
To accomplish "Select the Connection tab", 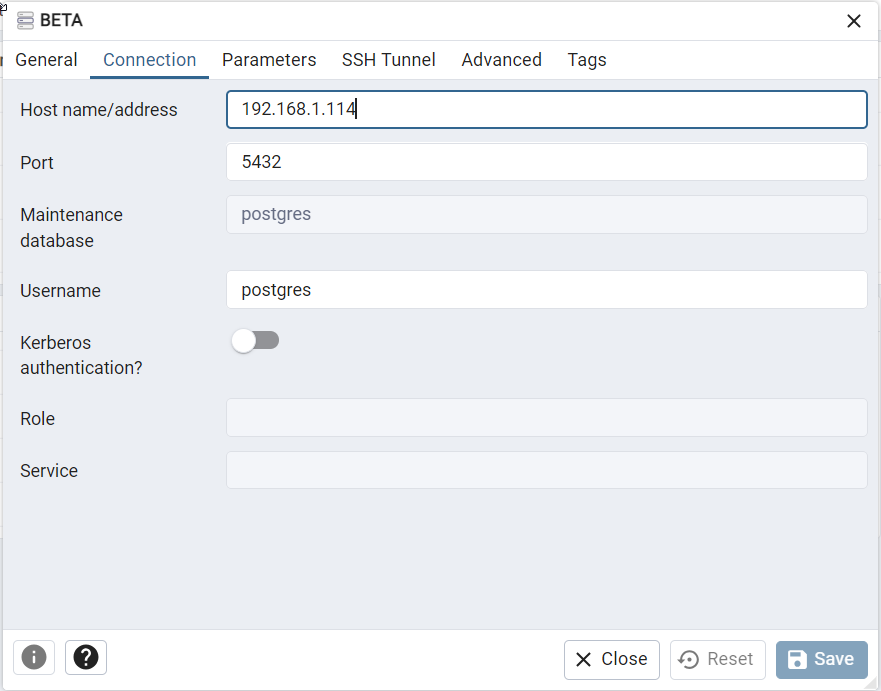I will [149, 60].
